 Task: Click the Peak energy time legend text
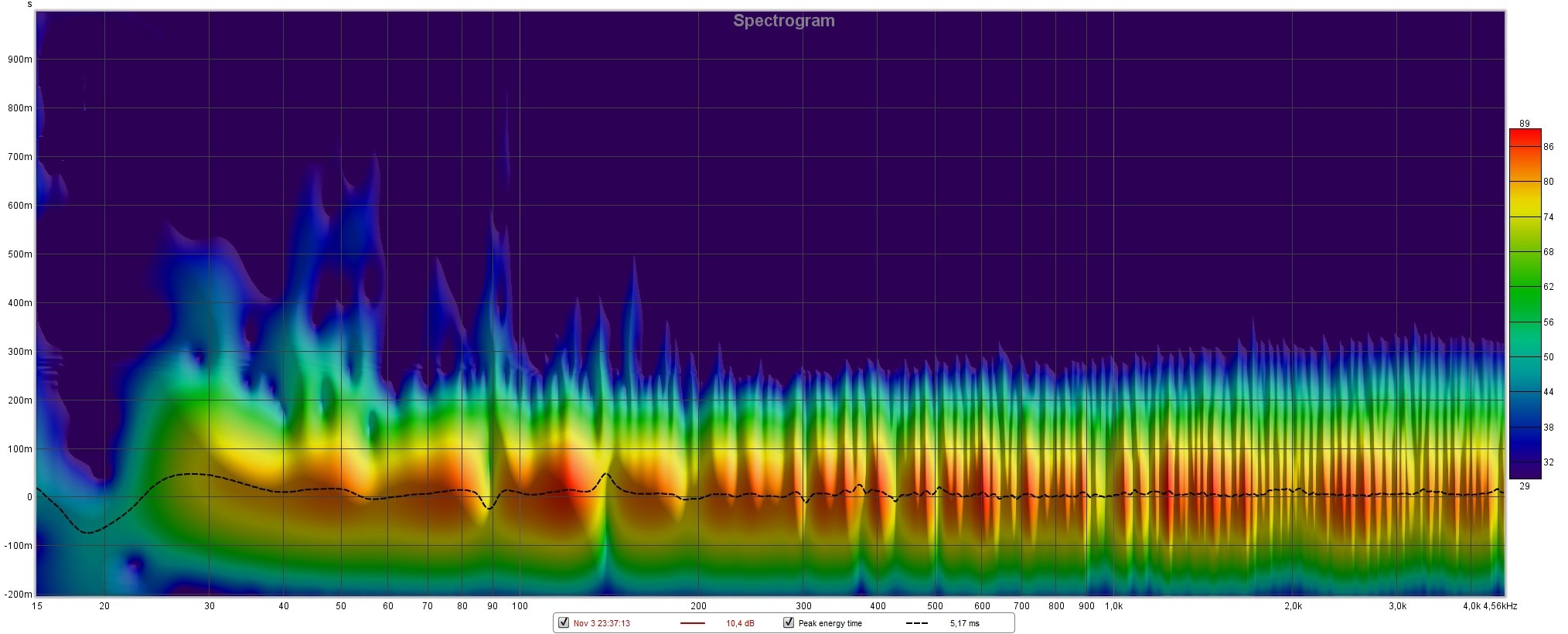point(830,623)
